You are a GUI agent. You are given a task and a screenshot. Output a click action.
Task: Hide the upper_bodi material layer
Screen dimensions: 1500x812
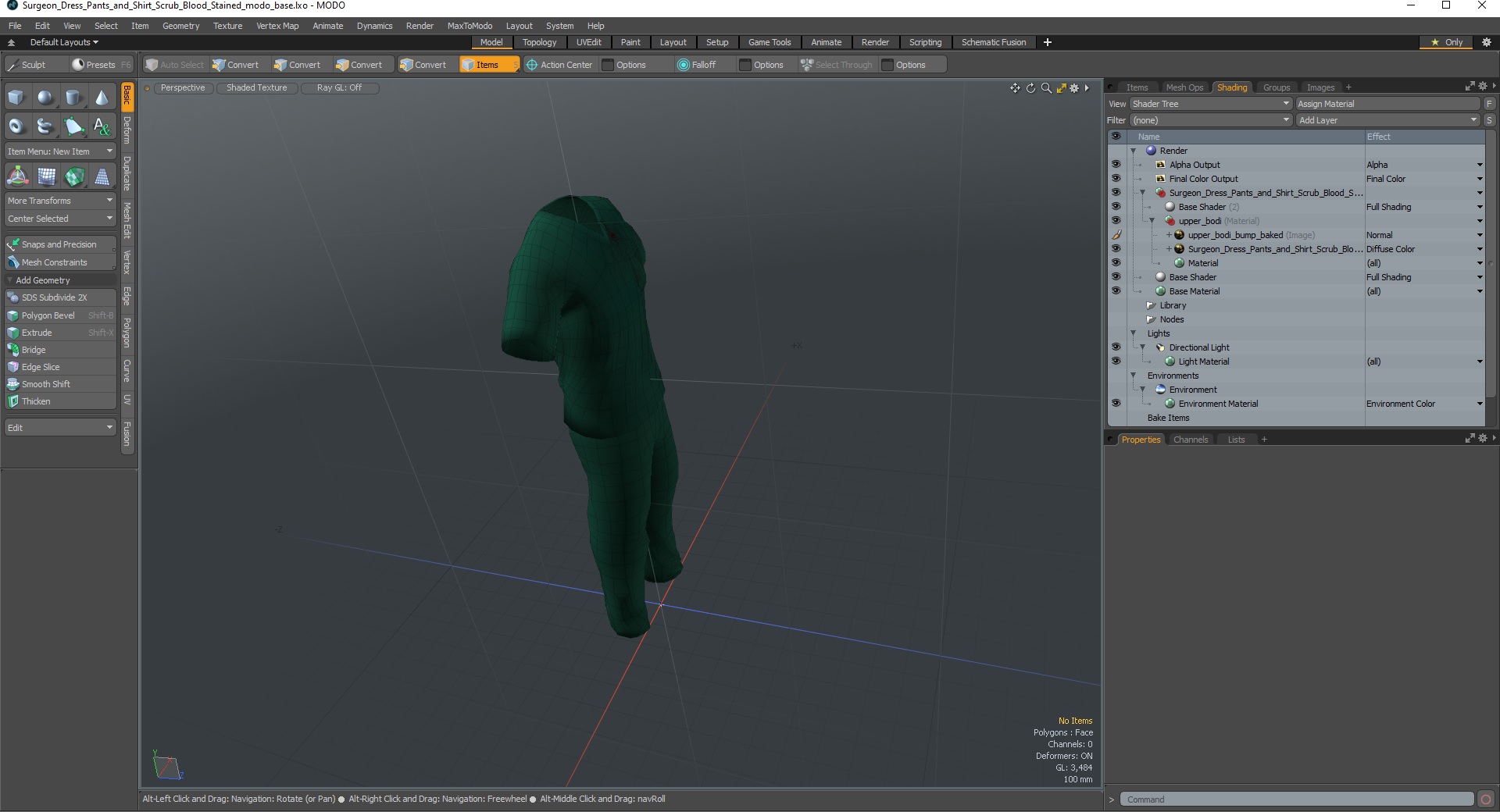point(1116,221)
